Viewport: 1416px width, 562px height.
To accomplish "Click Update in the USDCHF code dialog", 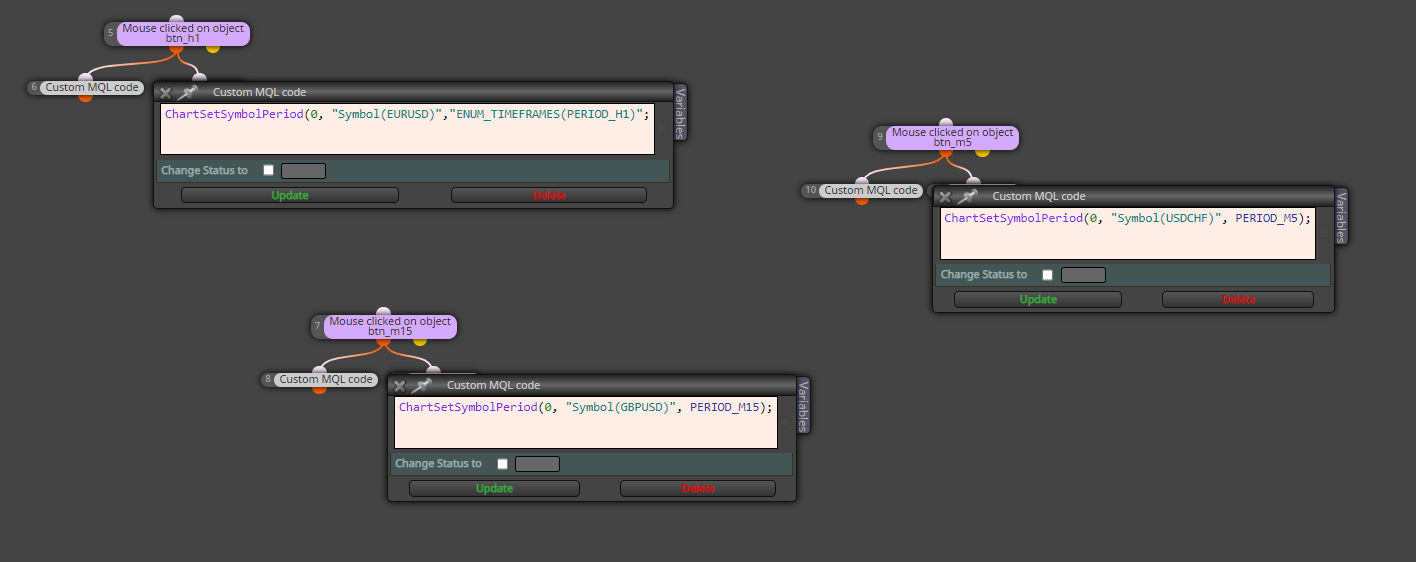I will (1038, 299).
